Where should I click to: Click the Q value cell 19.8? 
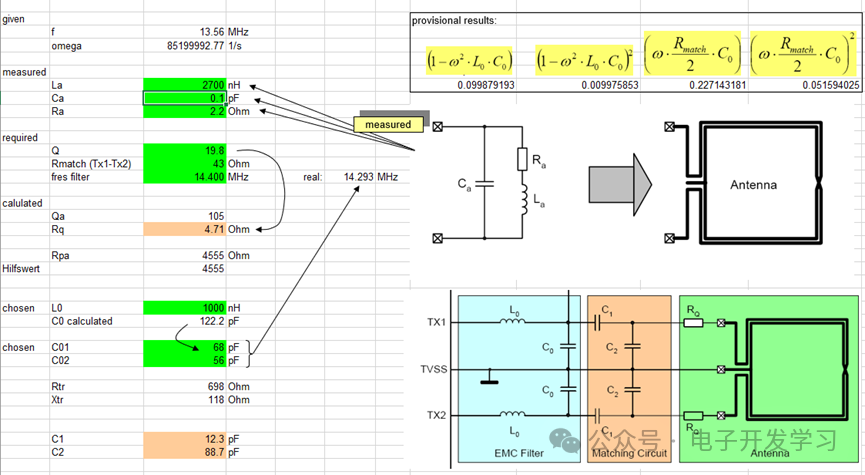click(185, 150)
